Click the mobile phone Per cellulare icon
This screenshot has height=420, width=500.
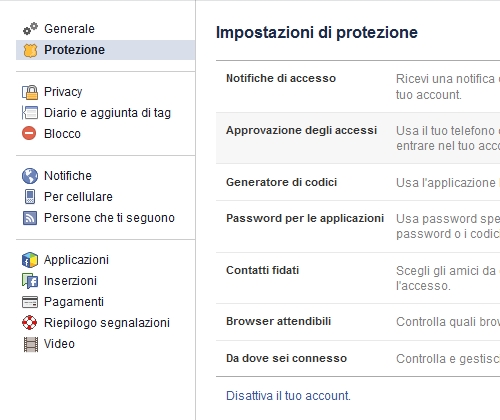pyautogui.click(x=30, y=197)
